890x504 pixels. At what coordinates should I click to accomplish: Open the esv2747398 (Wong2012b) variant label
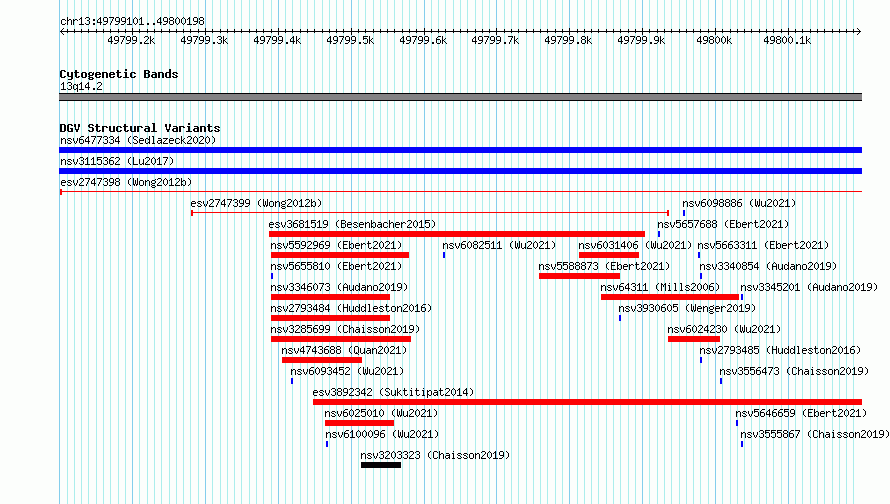126,182
